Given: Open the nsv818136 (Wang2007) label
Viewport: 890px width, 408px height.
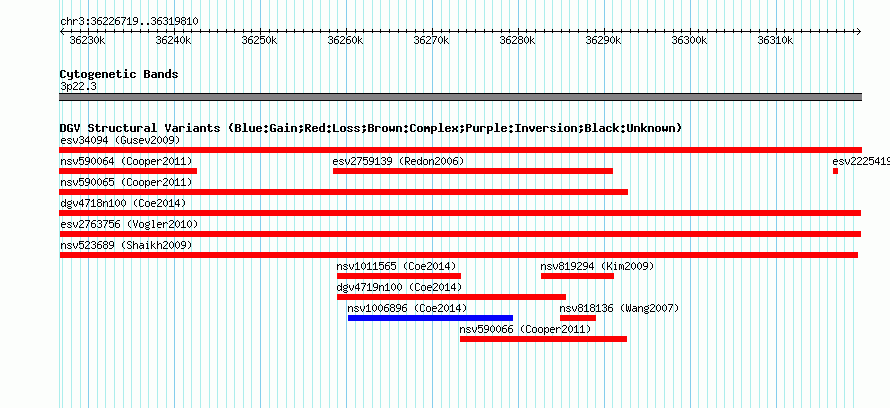Looking at the screenshot, I should tap(619, 308).
